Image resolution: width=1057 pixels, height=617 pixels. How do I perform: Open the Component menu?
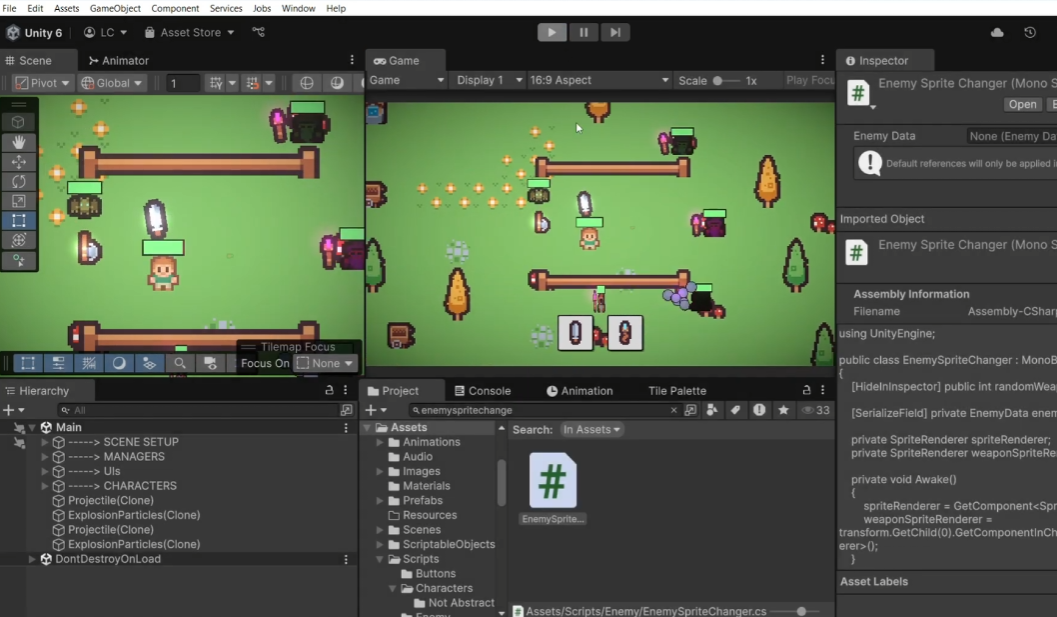(175, 8)
